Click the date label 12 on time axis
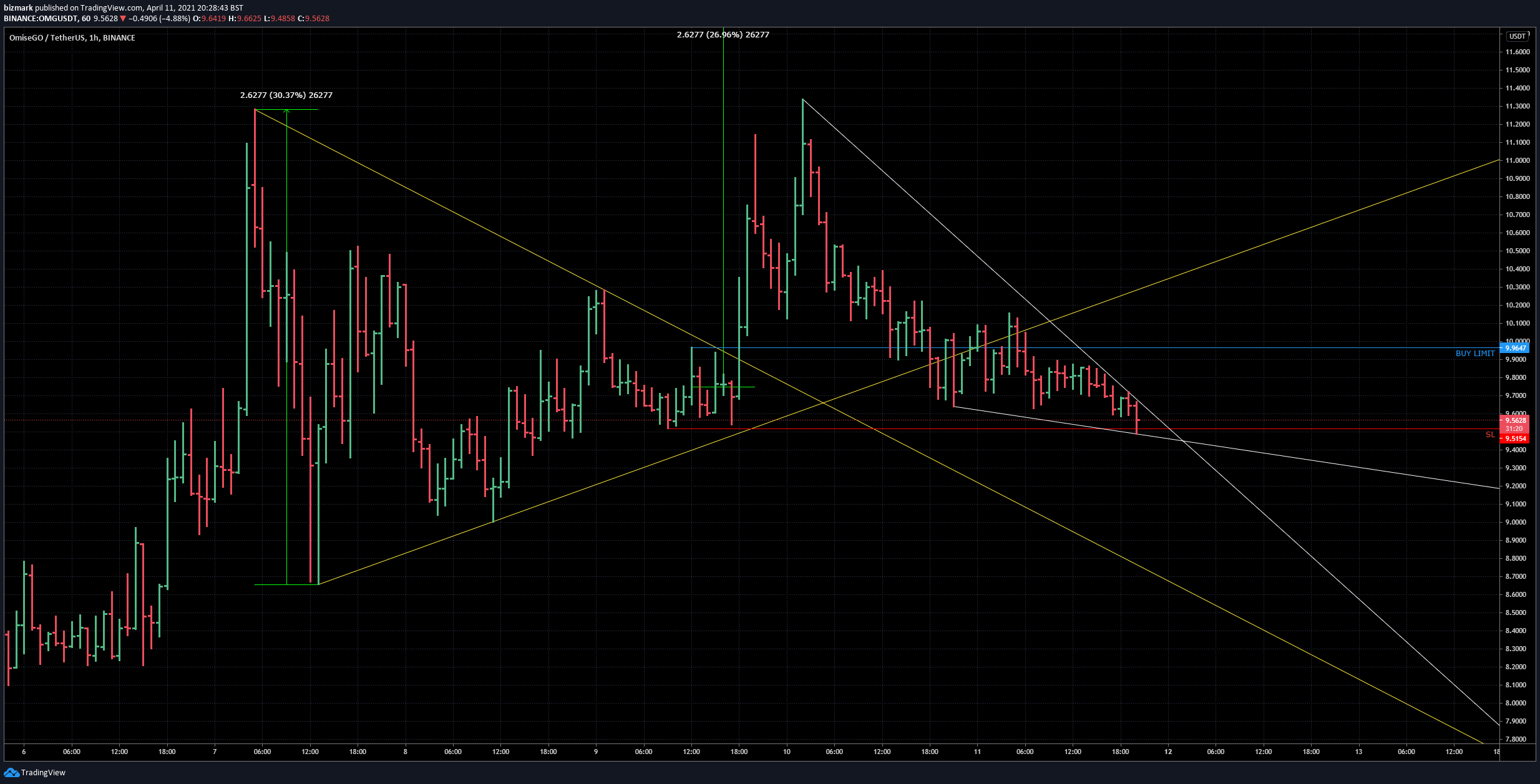Screen dimensions: 1540x784 [x=1168, y=752]
